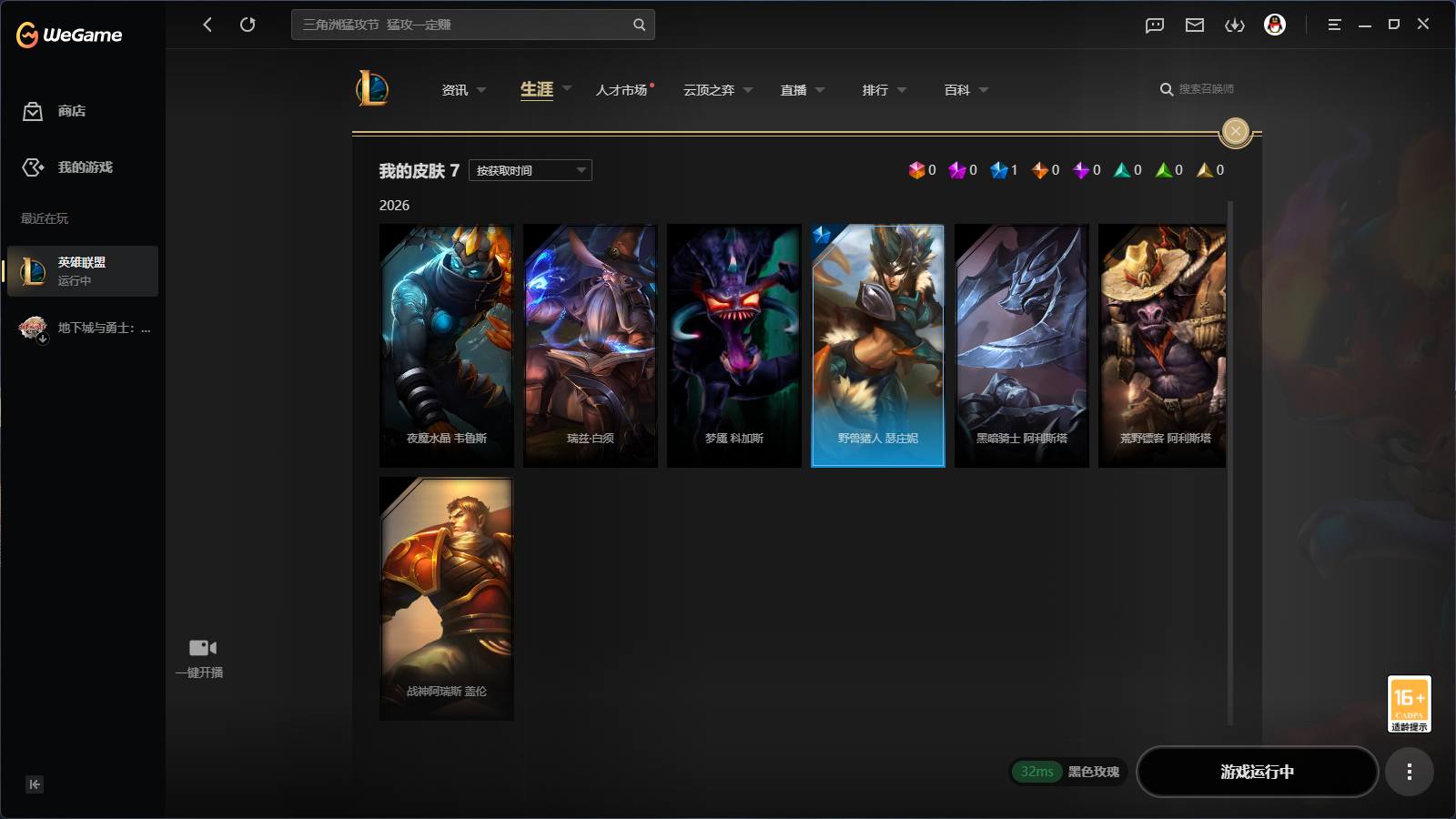Click the purple diamond gem icon
The height and width of the screenshot is (819, 1456).
click(1081, 170)
